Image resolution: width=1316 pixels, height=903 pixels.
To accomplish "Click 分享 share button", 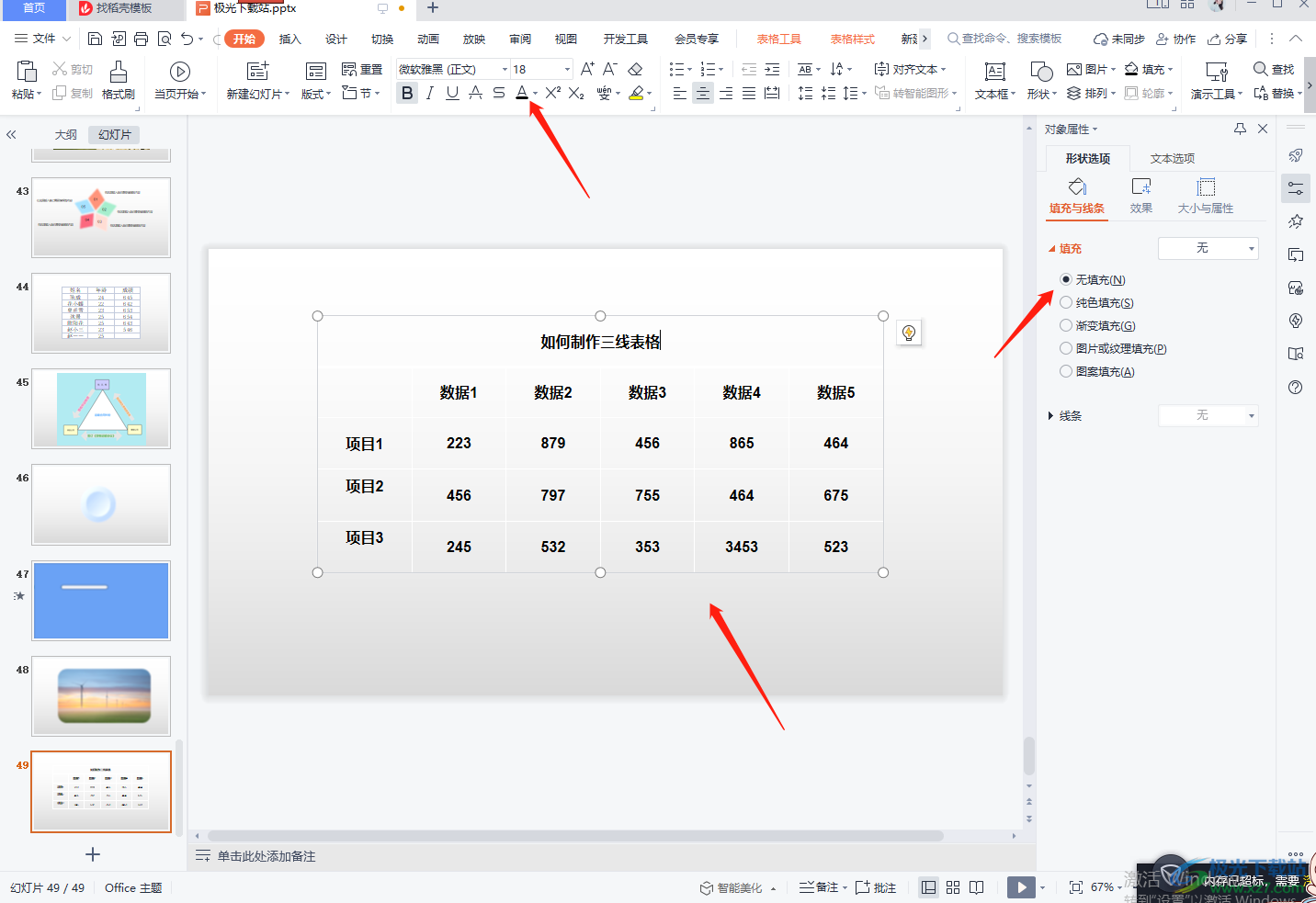I will coord(1228,39).
